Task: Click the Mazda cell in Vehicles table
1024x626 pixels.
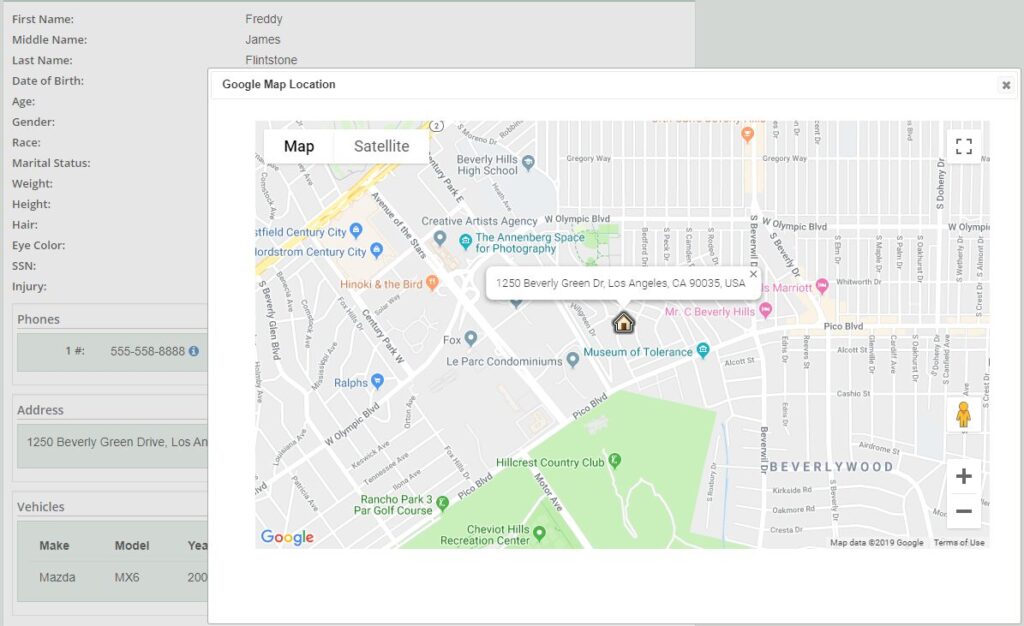Action: [x=57, y=577]
